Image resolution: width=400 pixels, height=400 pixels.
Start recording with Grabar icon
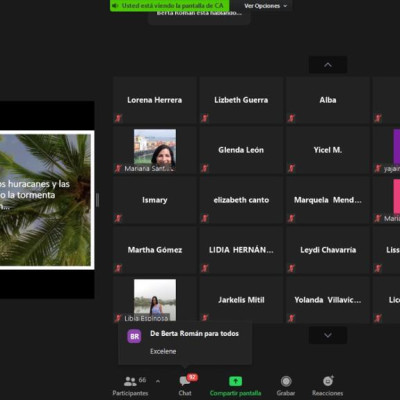point(286,381)
